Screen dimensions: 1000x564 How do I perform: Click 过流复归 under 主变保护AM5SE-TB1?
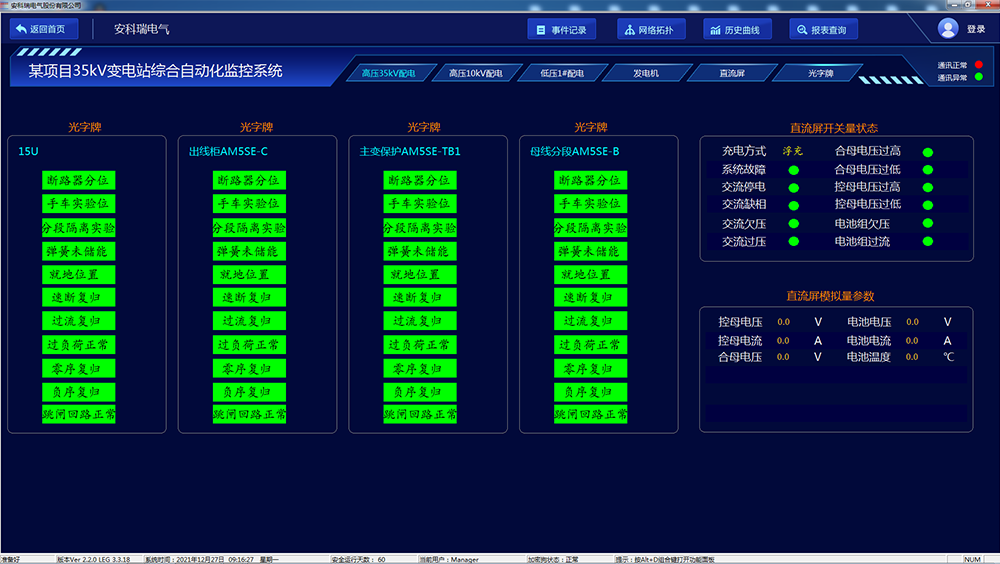pyautogui.click(x=419, y=321)
